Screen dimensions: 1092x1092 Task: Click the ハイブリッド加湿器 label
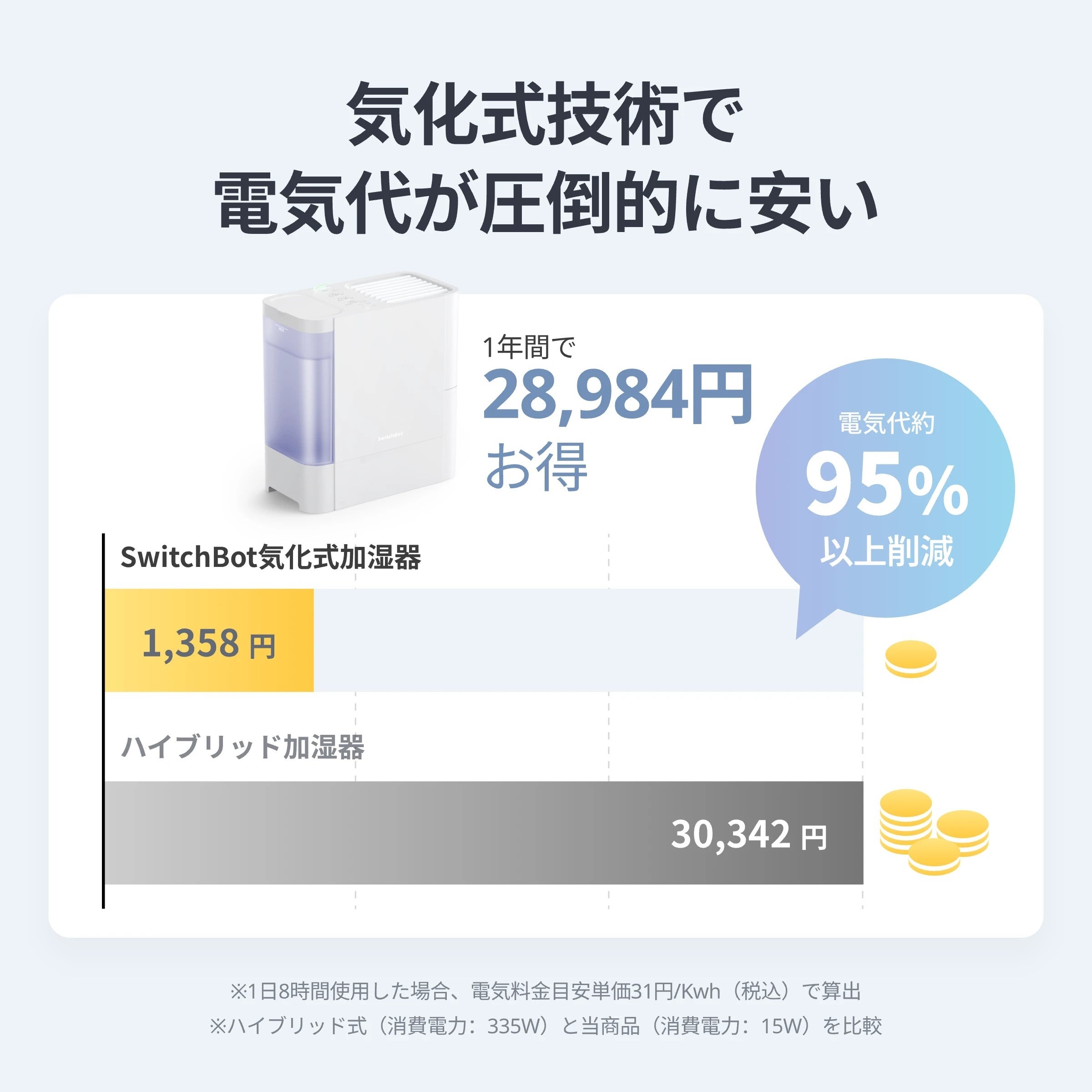243,747
